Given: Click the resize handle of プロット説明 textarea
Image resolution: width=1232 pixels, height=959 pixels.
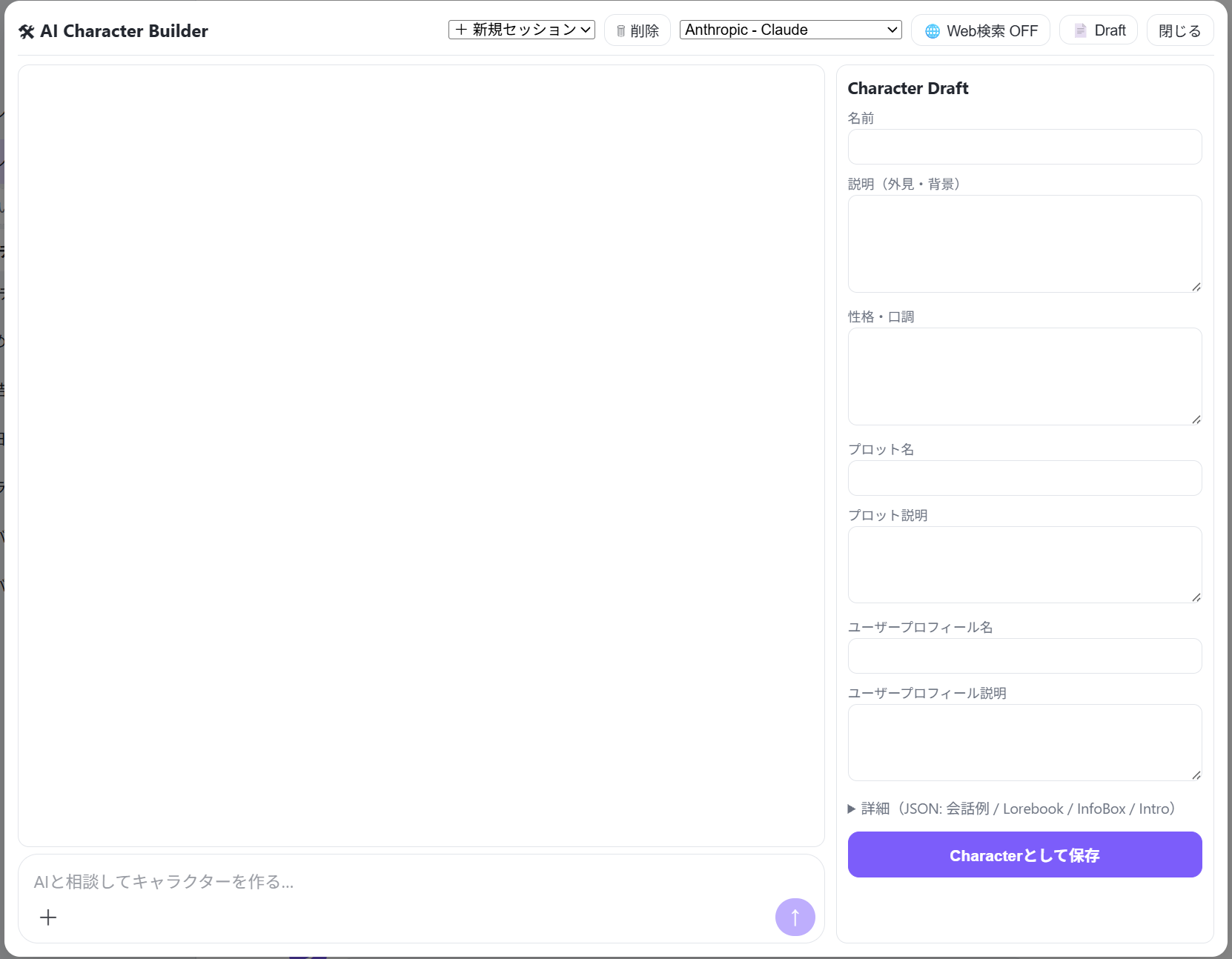Looking at the screenshot, I should (x=1196, y=597).
